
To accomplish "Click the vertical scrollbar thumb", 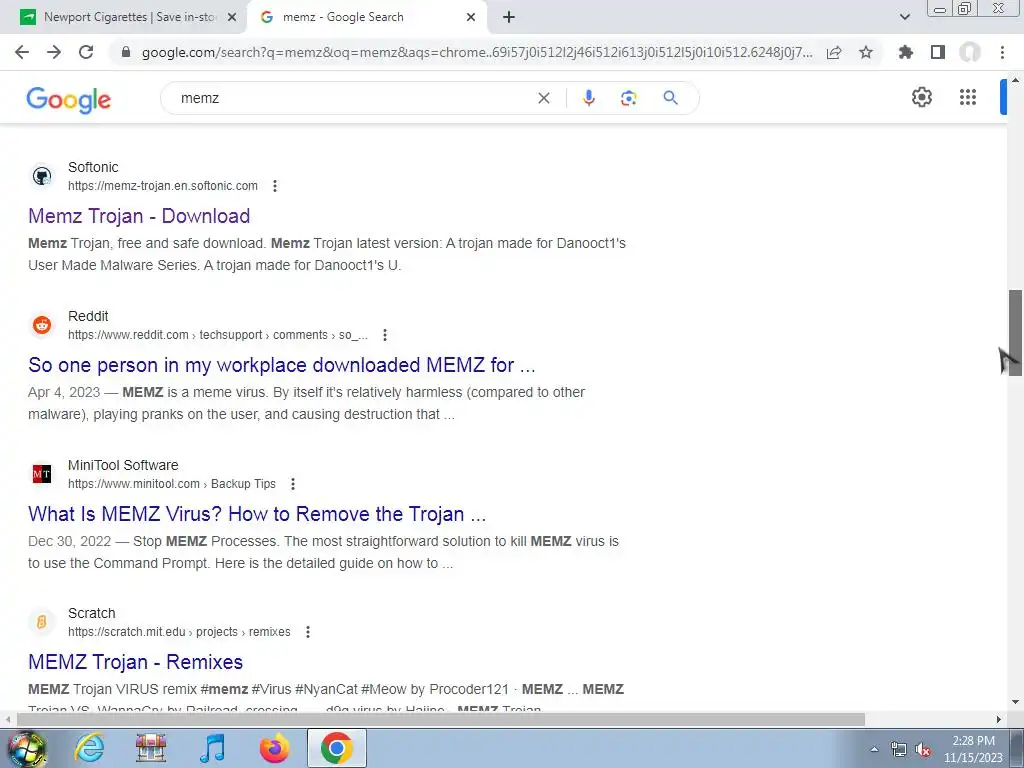I will pos(1015,333).
